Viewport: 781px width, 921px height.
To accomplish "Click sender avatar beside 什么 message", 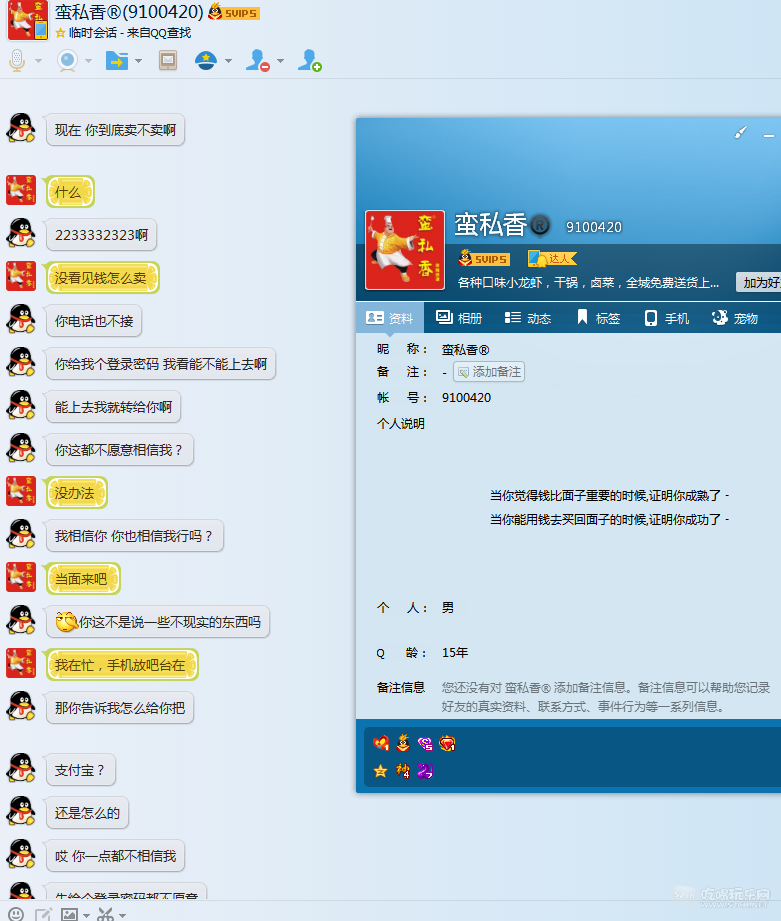I will pos(21,190).
